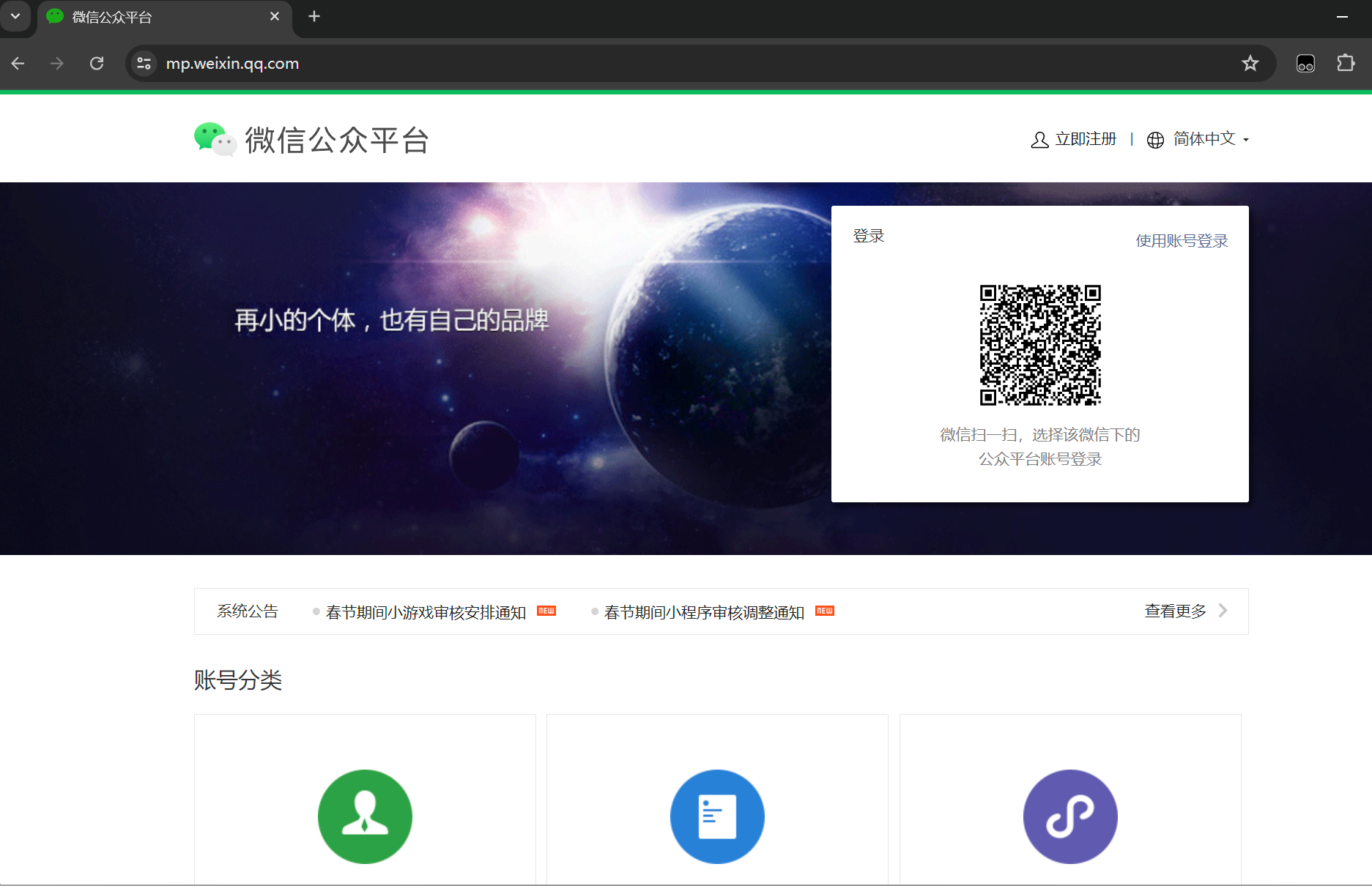This screenshot has height=886, width=1372.
Task: Click the browser back arrow
Action: coord(18,64)
